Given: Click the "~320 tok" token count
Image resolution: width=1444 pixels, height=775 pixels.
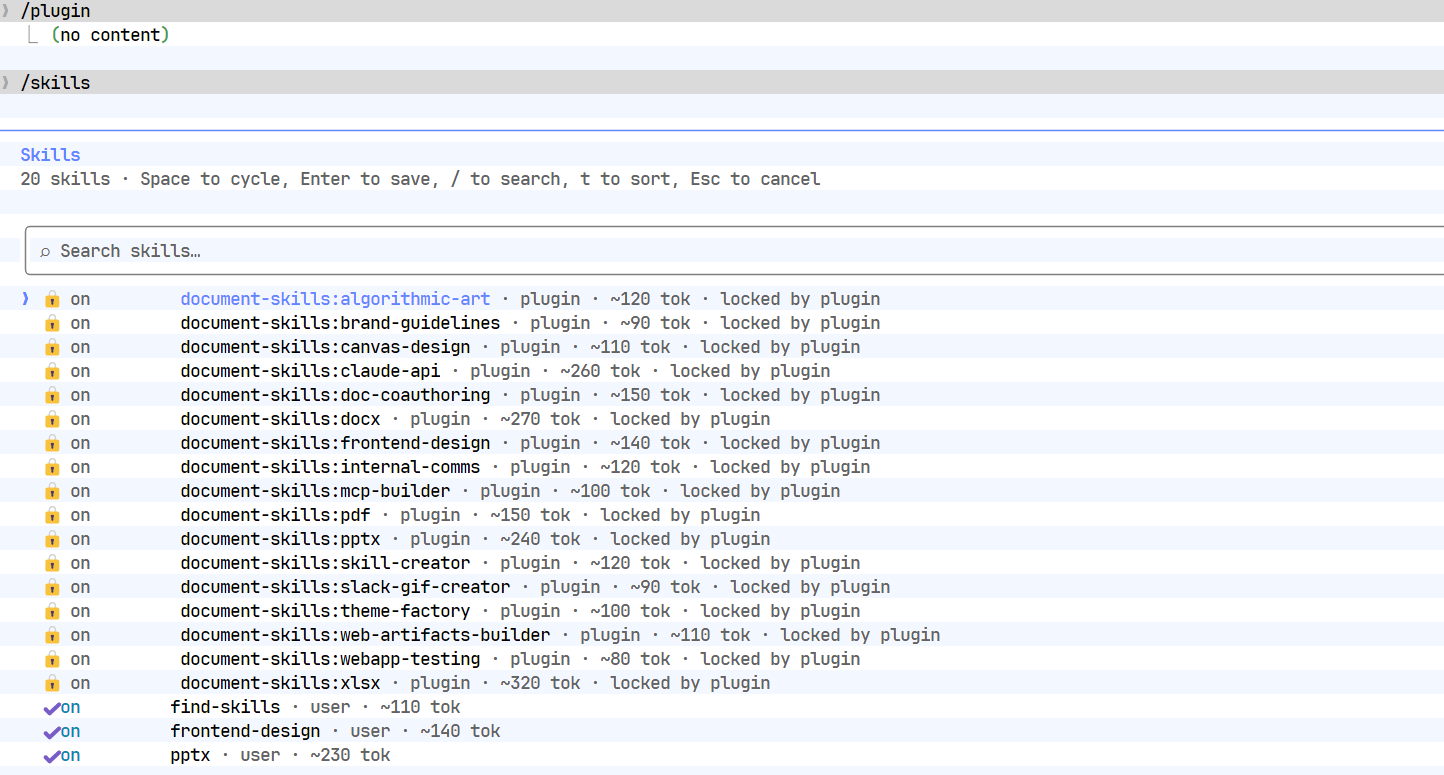Looking at the screenshot, I should pos(540,683).
